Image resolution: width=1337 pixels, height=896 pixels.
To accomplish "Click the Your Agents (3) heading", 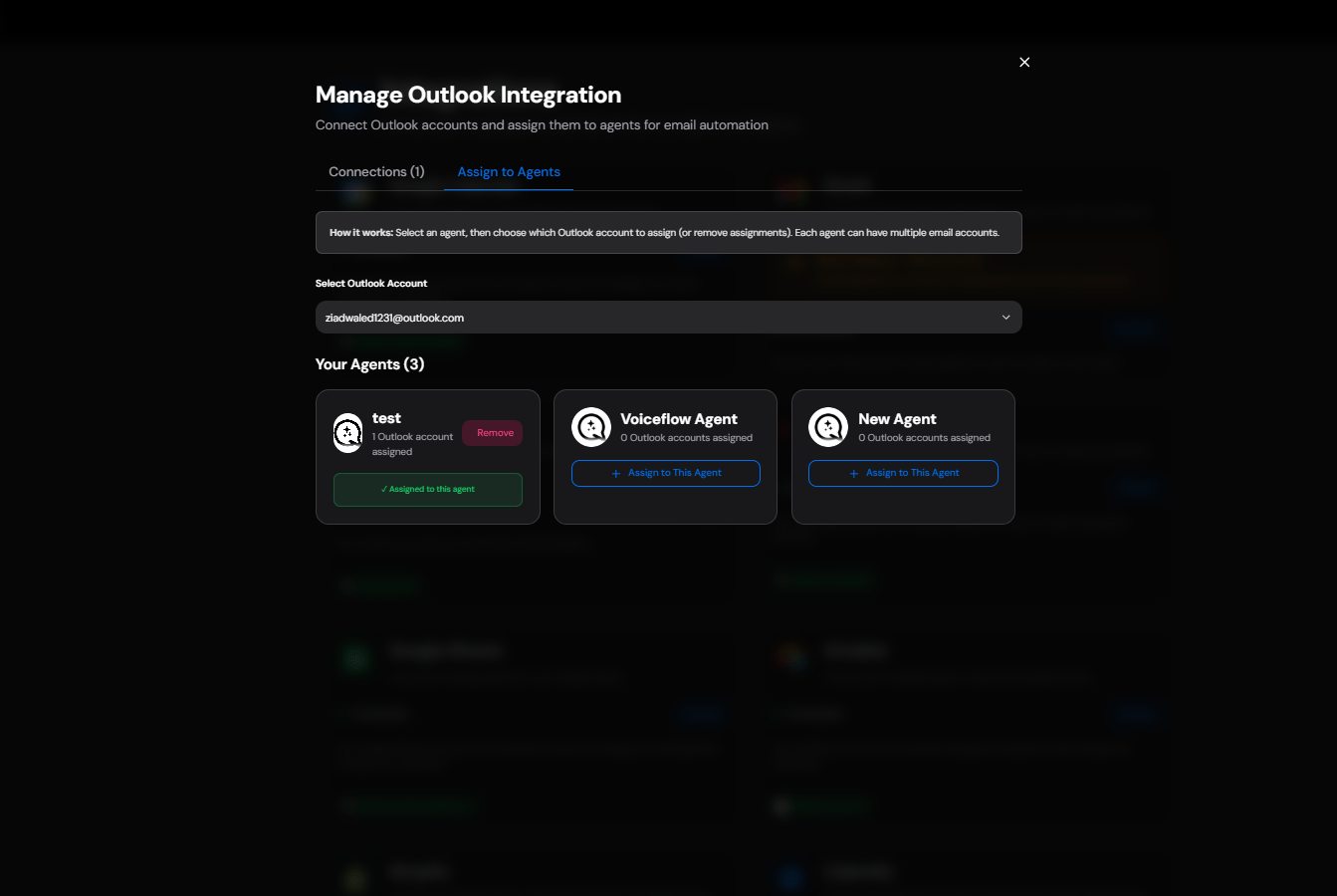I will pyautogui.click(x=370, y=364).
